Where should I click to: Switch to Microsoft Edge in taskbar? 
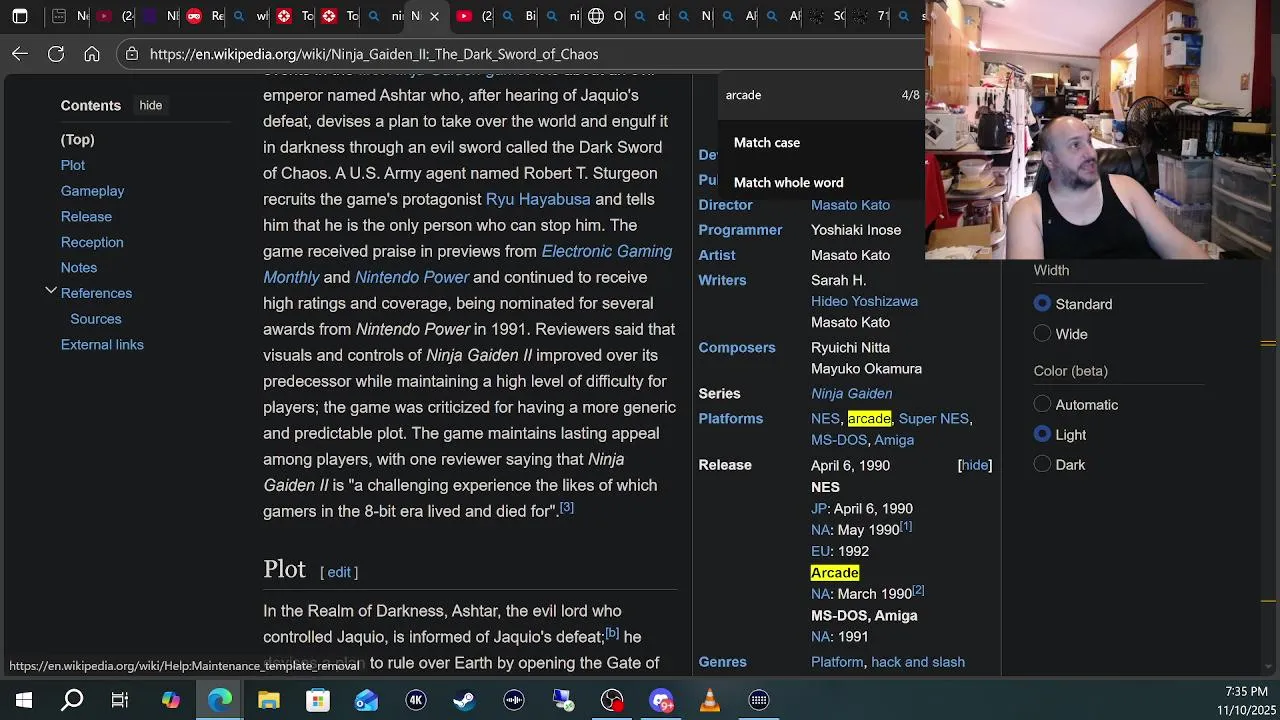pos(220,700)
